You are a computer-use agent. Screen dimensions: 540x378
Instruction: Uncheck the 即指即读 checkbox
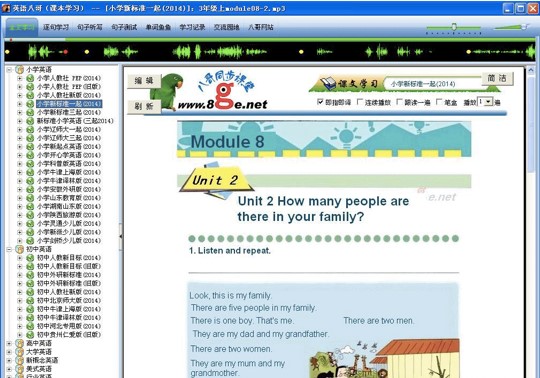pos(320,102)
